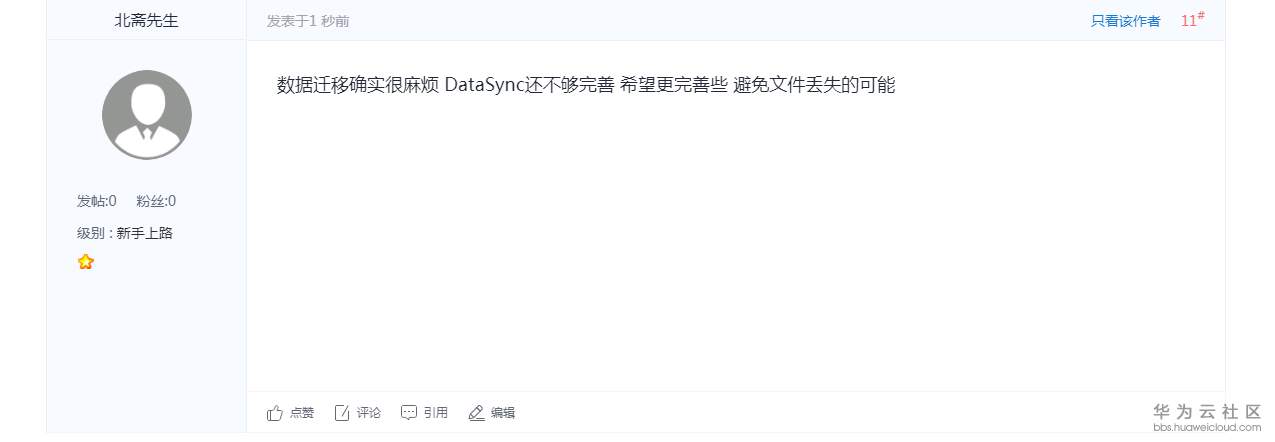Click the comment pencil-square icon

coord(342,413)
